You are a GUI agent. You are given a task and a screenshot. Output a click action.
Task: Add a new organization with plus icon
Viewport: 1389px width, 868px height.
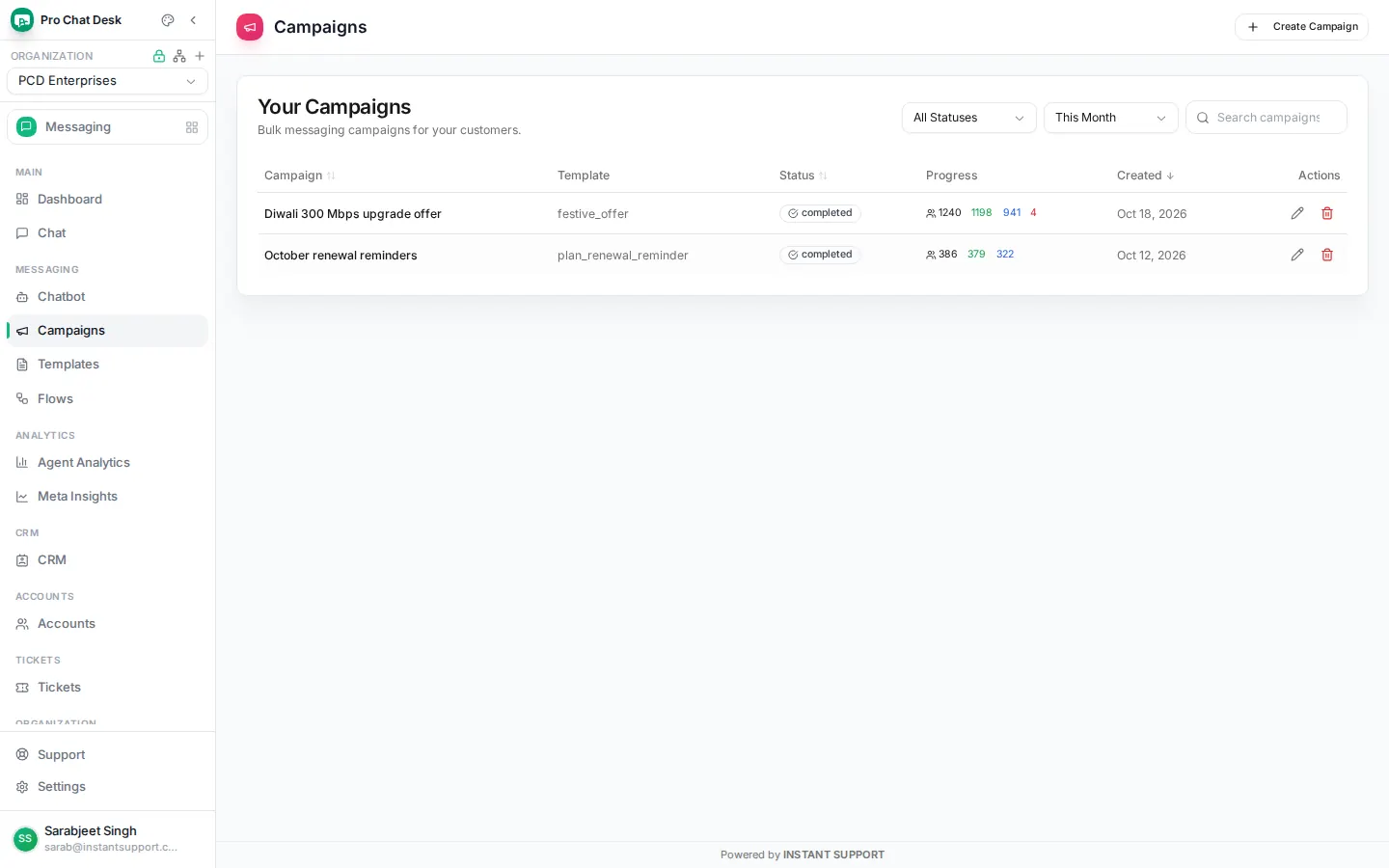(x=200, y=56)
